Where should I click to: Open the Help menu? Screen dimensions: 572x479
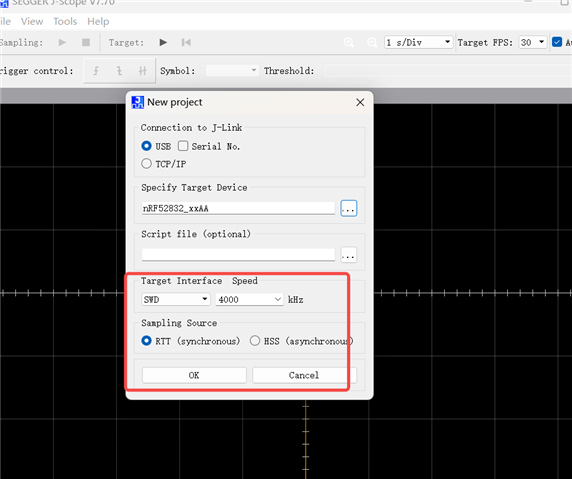click(98, 22)
